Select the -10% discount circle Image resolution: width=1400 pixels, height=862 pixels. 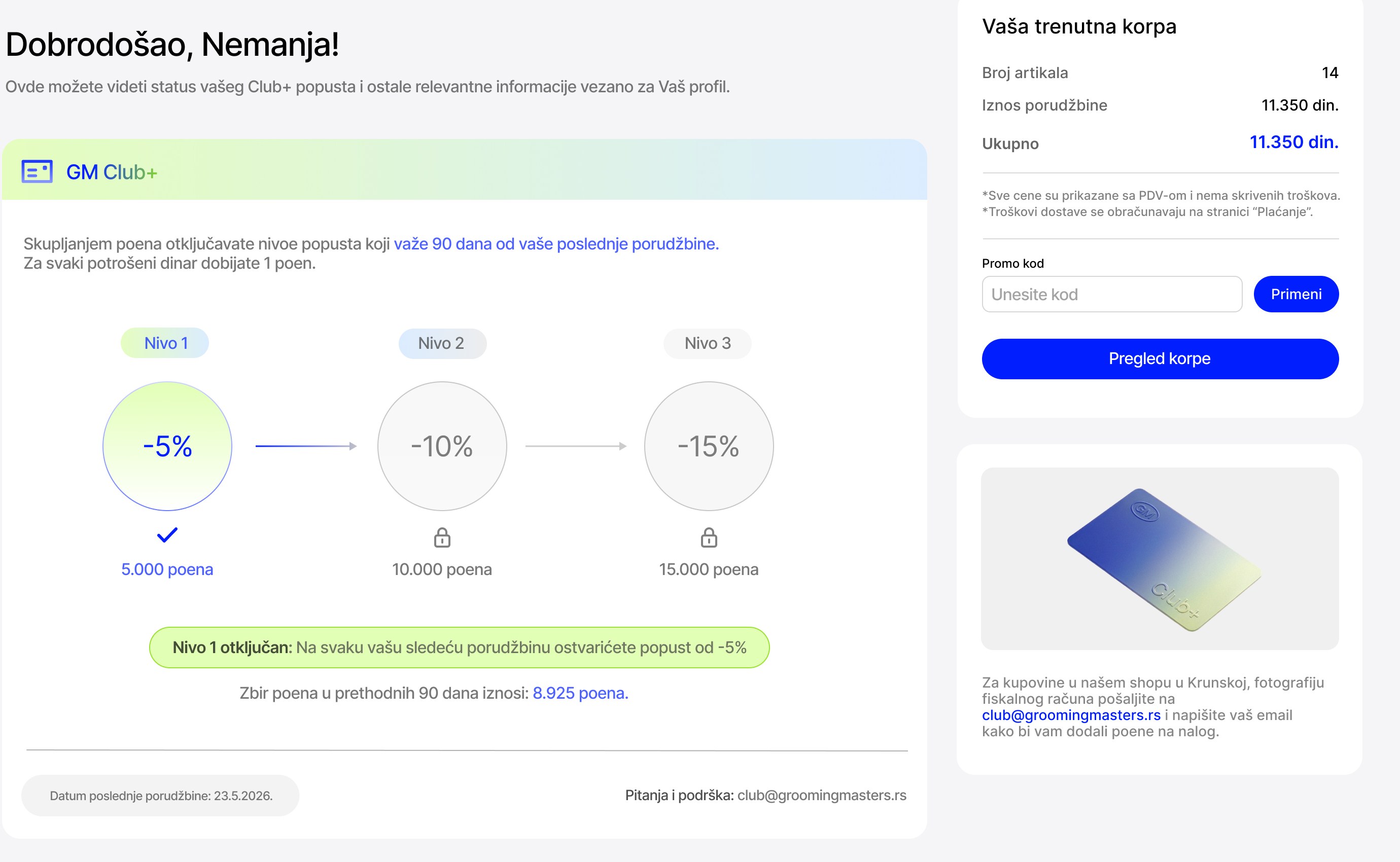442,446
